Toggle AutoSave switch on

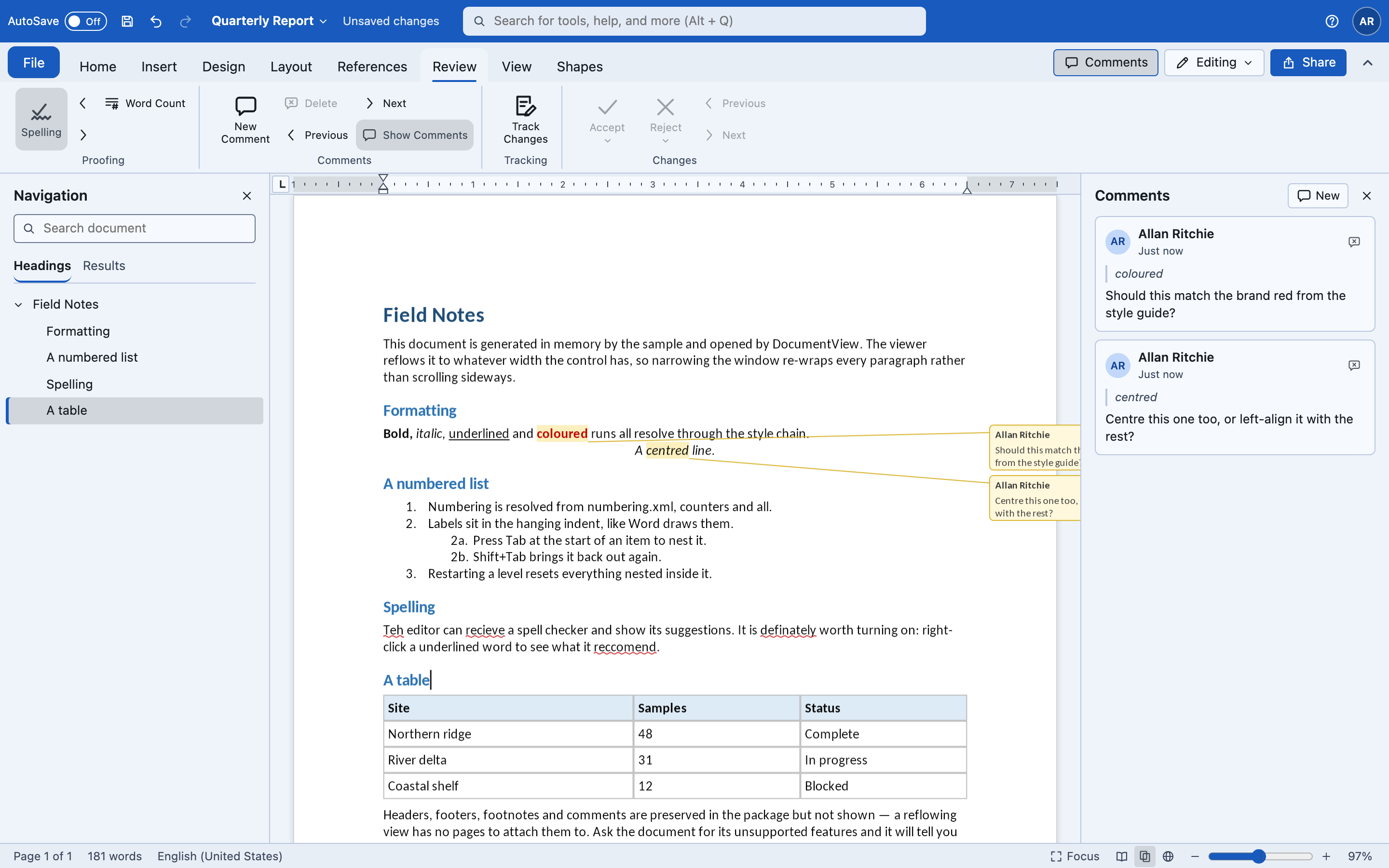(x=85, y=21)
